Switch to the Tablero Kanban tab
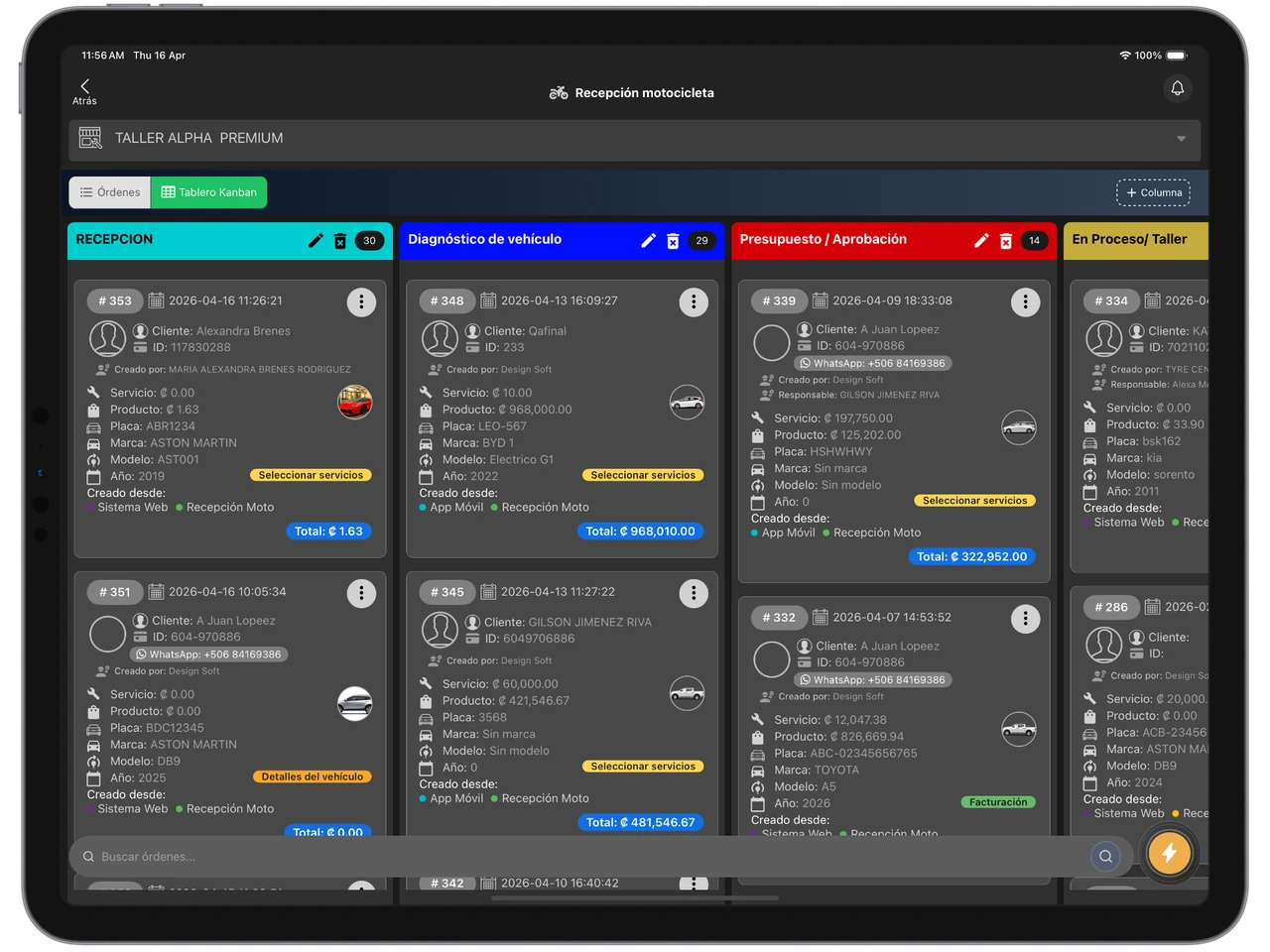 [208, 191]
